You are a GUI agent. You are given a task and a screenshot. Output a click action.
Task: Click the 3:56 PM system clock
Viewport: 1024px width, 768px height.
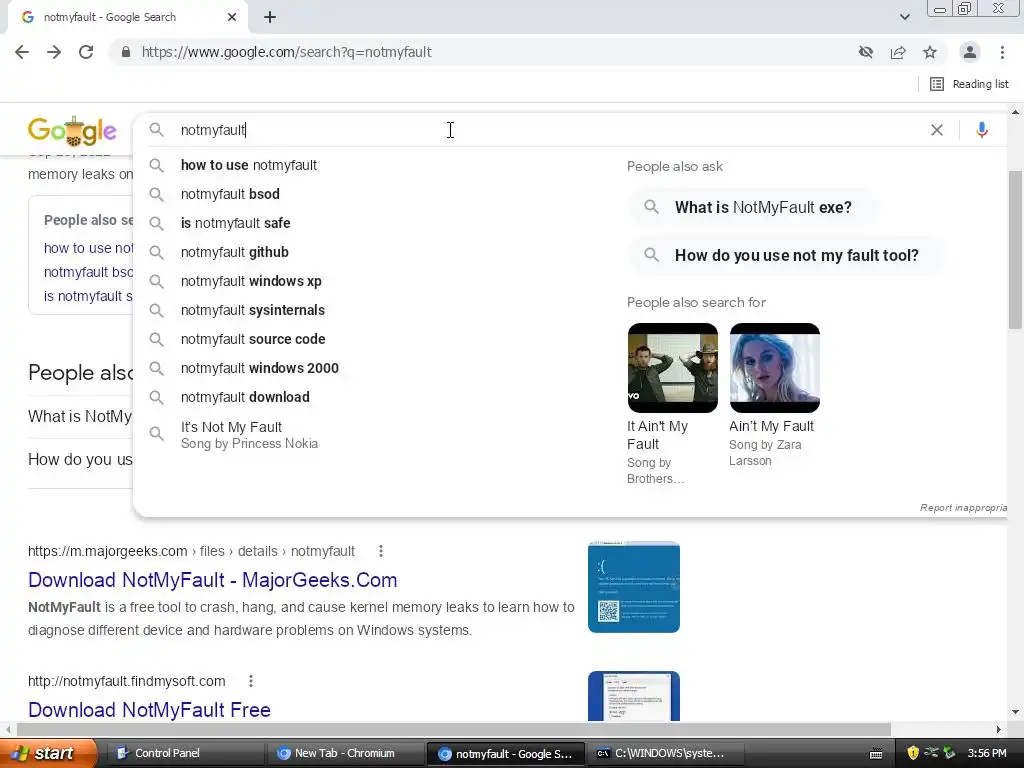pos(987,753)
